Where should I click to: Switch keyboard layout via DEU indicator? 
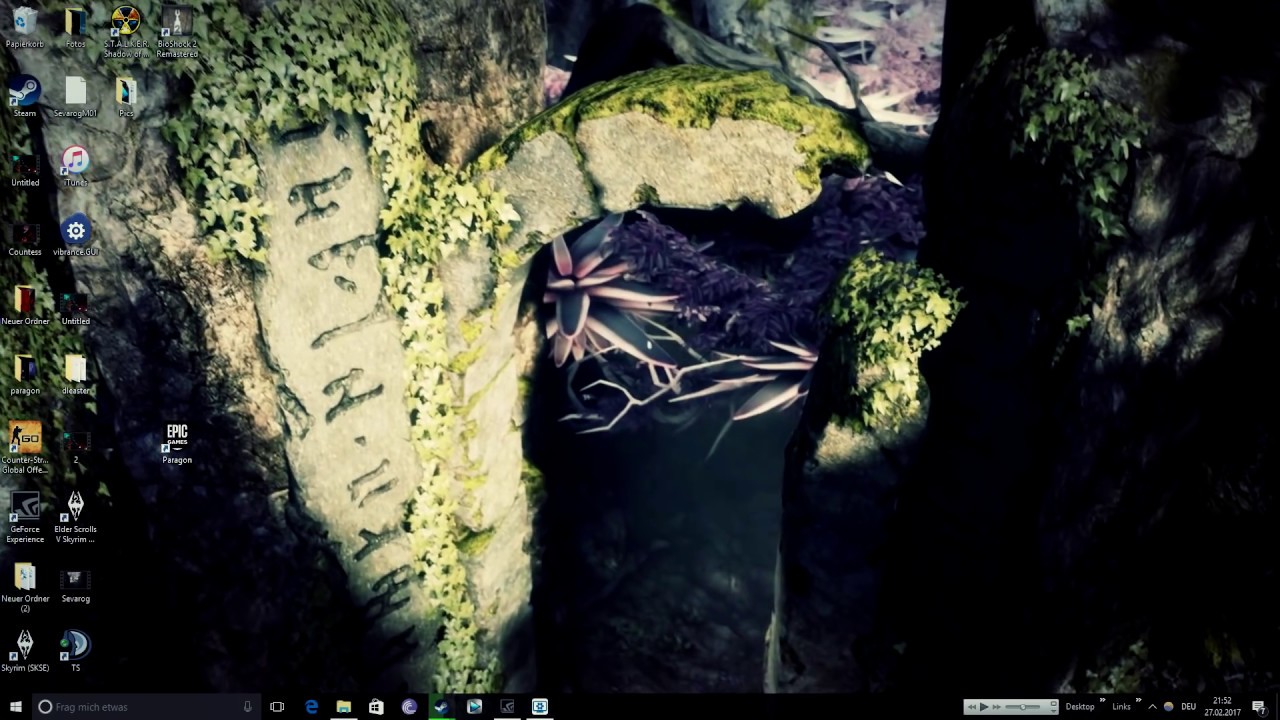(1188, 707)
